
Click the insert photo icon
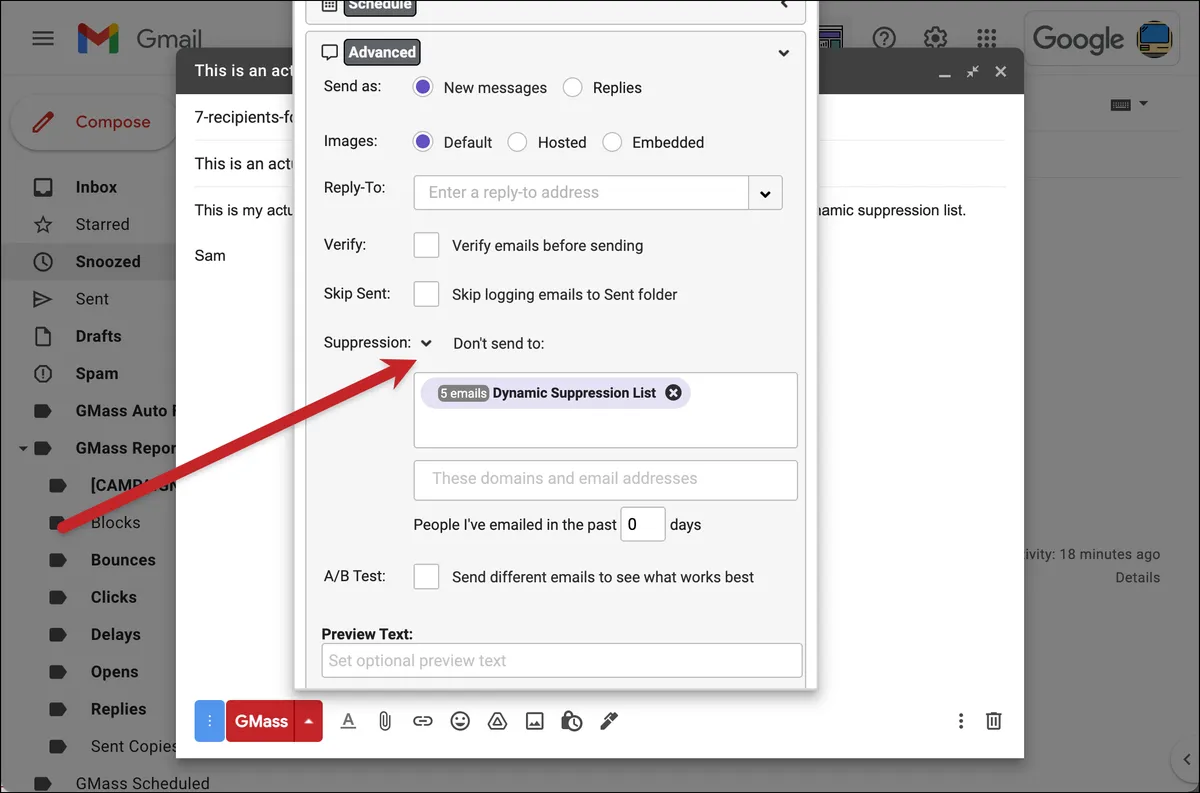pyautogui.click(x=535, y=721)
